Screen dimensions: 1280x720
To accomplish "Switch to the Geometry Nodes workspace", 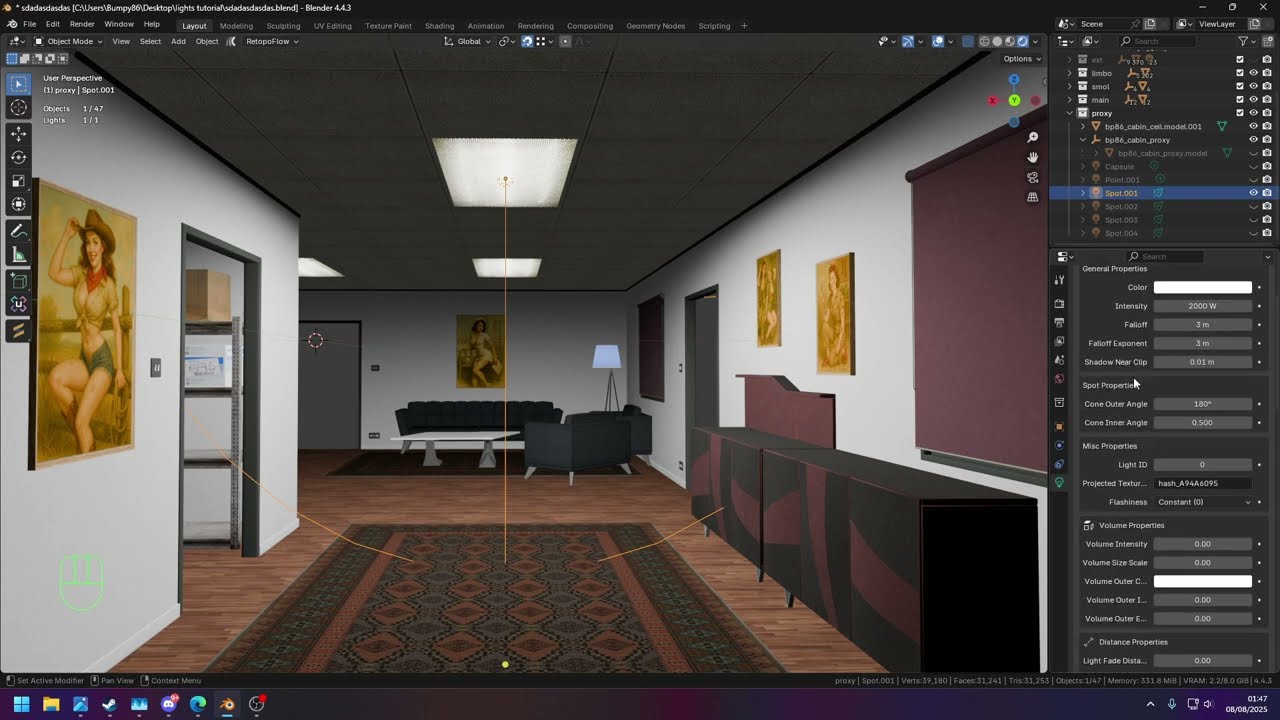I will click(x=655, y=26).
